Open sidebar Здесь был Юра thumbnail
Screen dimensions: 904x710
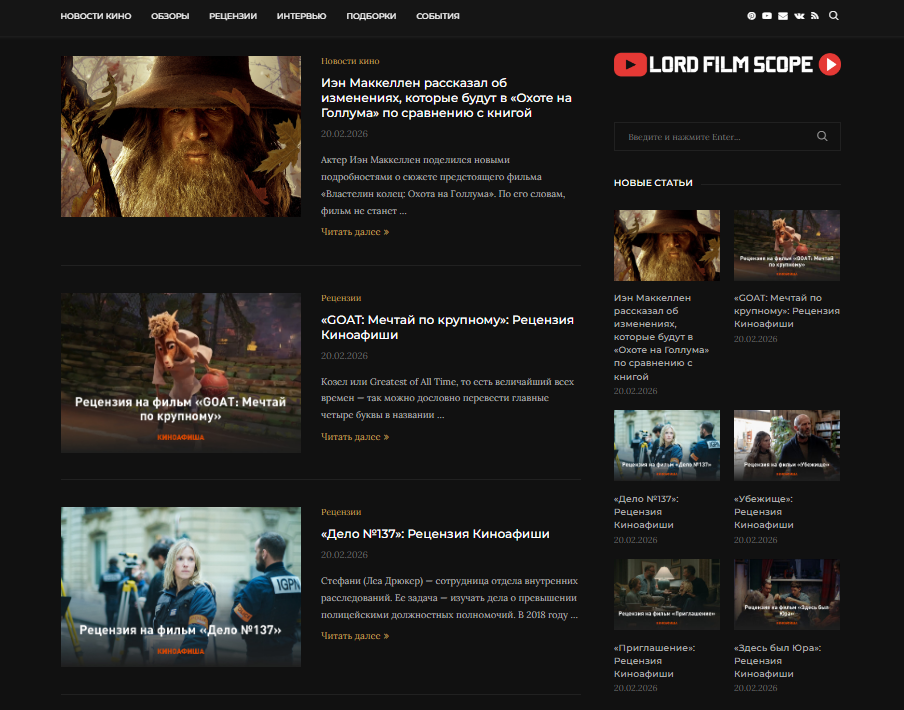(787, 594)
